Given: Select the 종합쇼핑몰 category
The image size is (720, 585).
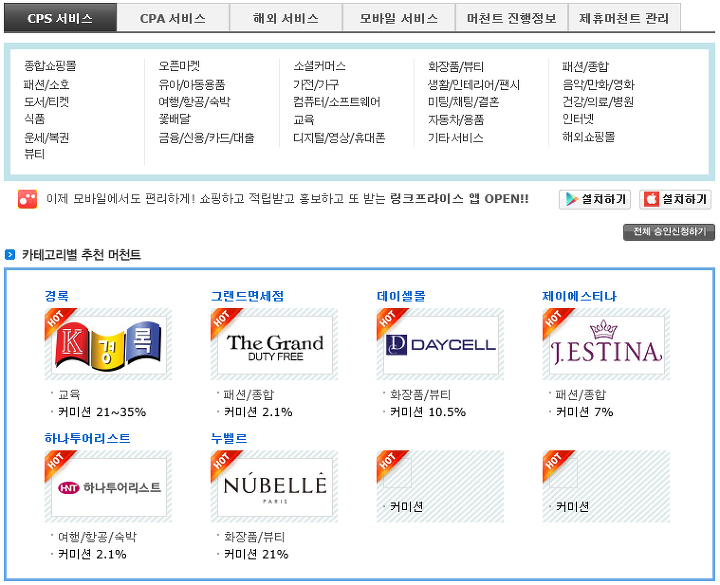Looking at the screenshot, I should [50, 66].
